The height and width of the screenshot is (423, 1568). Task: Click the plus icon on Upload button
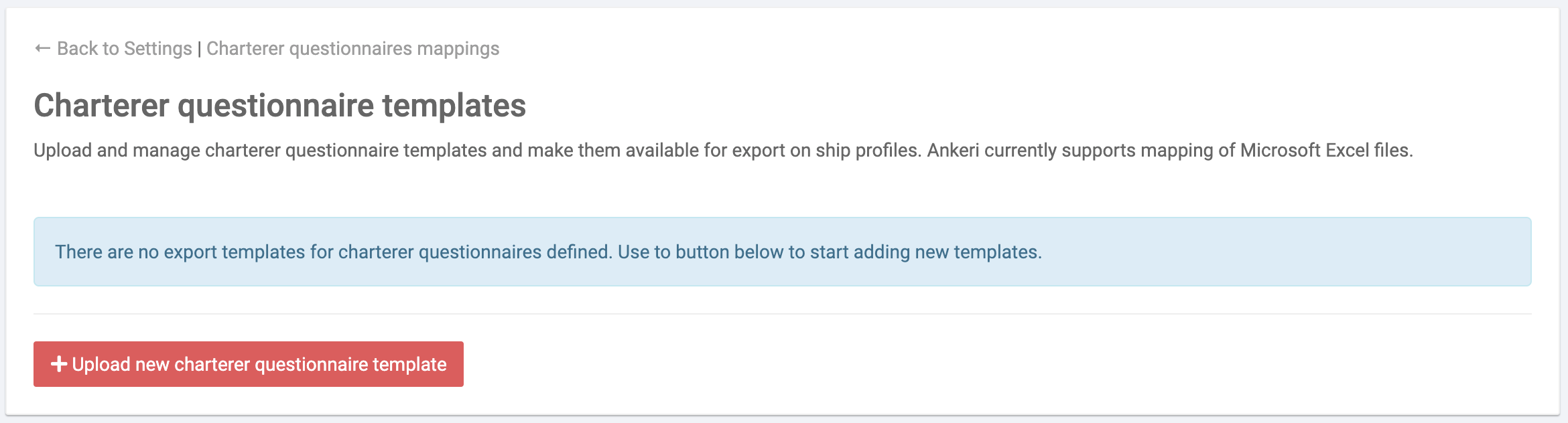tap(59, 364)
